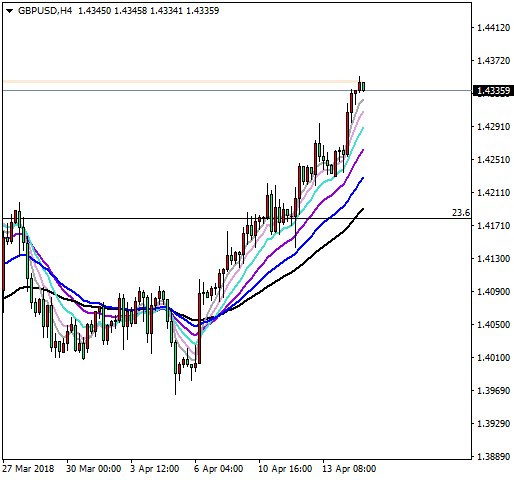Screen dimensions: 514x480
Task: Click the gray current bid price line
Action: pyautogui.click(x=237, y=90)
